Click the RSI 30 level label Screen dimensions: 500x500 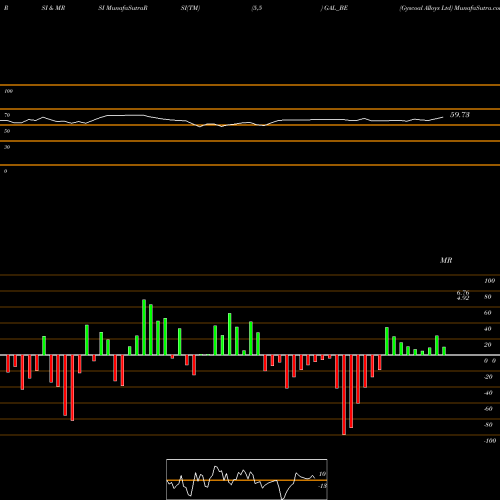point(7,147)
